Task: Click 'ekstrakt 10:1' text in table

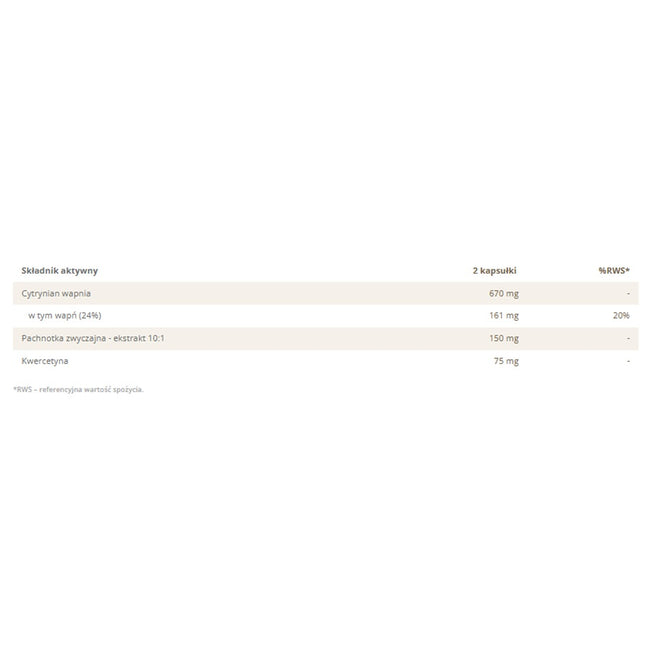Action: (139, 338)
